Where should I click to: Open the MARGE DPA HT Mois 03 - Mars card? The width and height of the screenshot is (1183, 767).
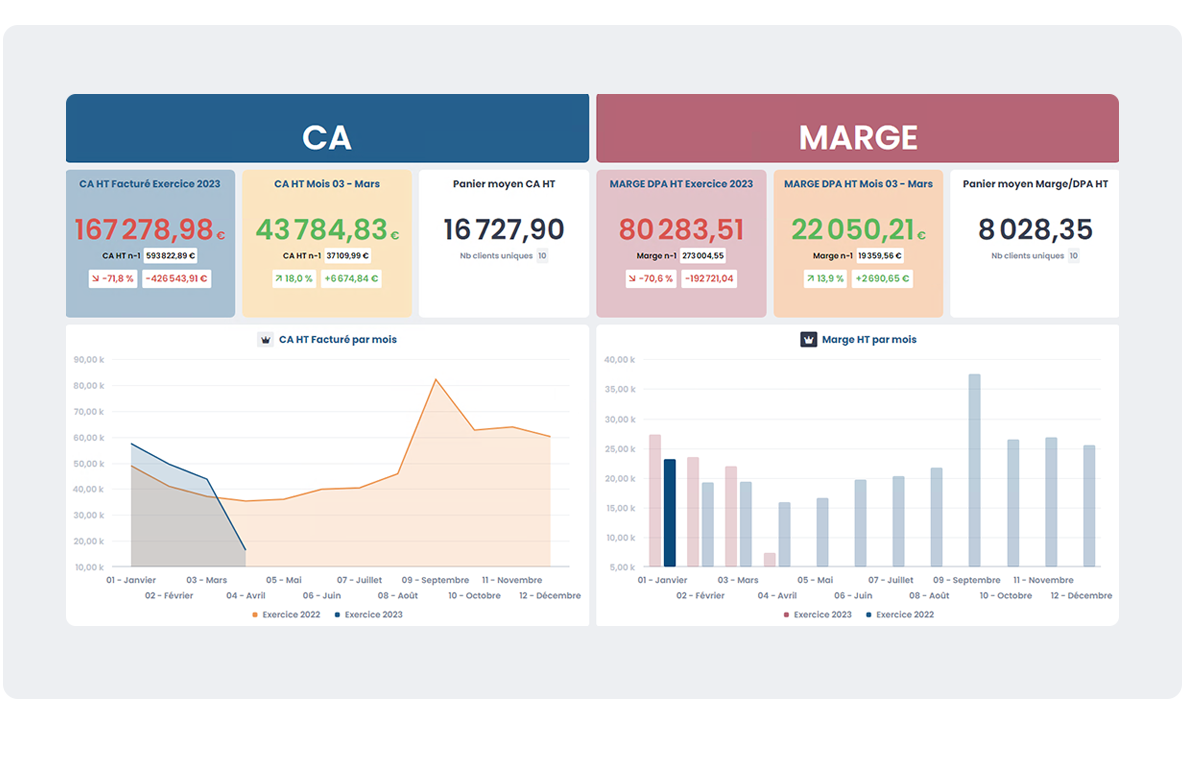tap(858, 243)
